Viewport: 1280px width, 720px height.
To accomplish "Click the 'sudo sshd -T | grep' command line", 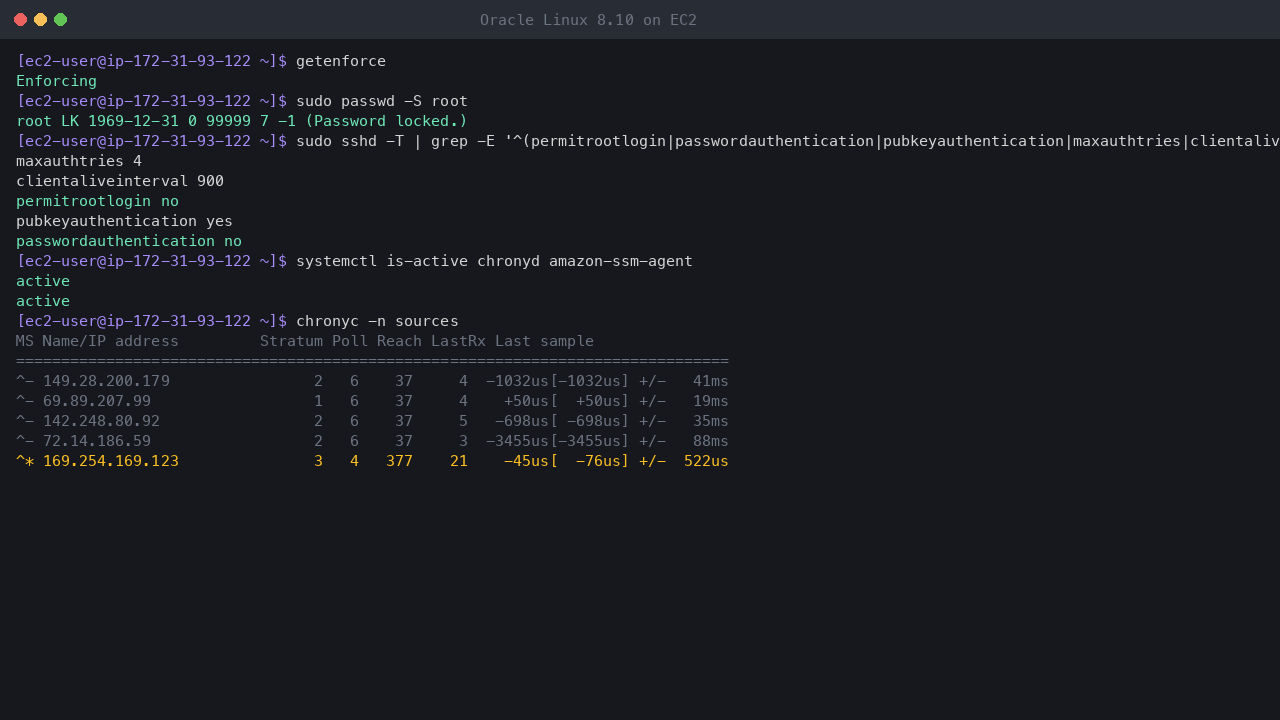I will click(788, 141).
